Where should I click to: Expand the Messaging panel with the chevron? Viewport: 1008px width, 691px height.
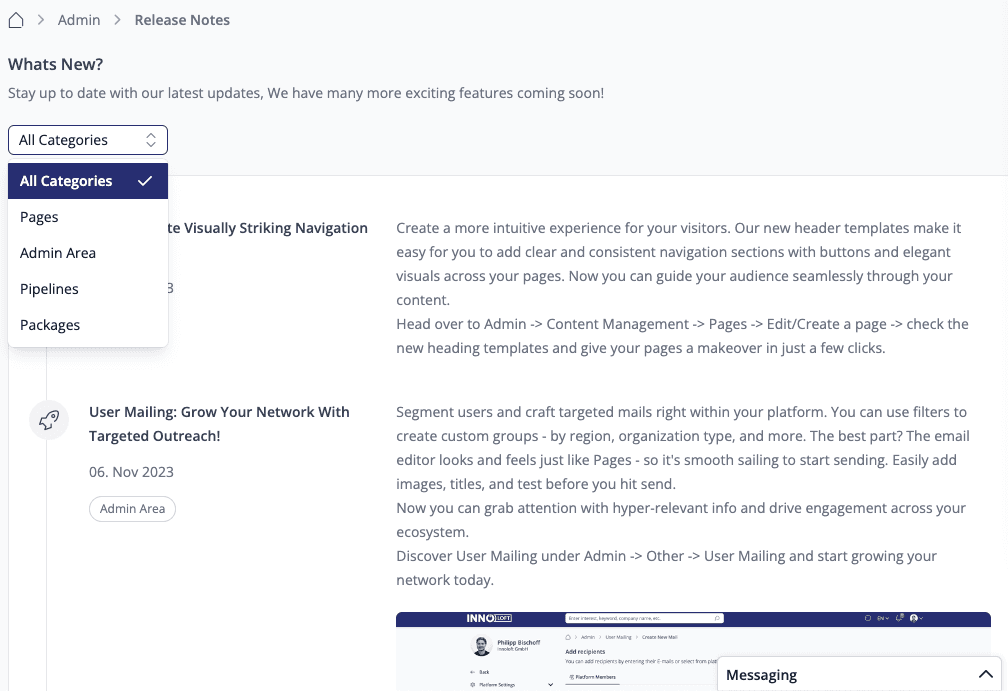click(985, 675)
